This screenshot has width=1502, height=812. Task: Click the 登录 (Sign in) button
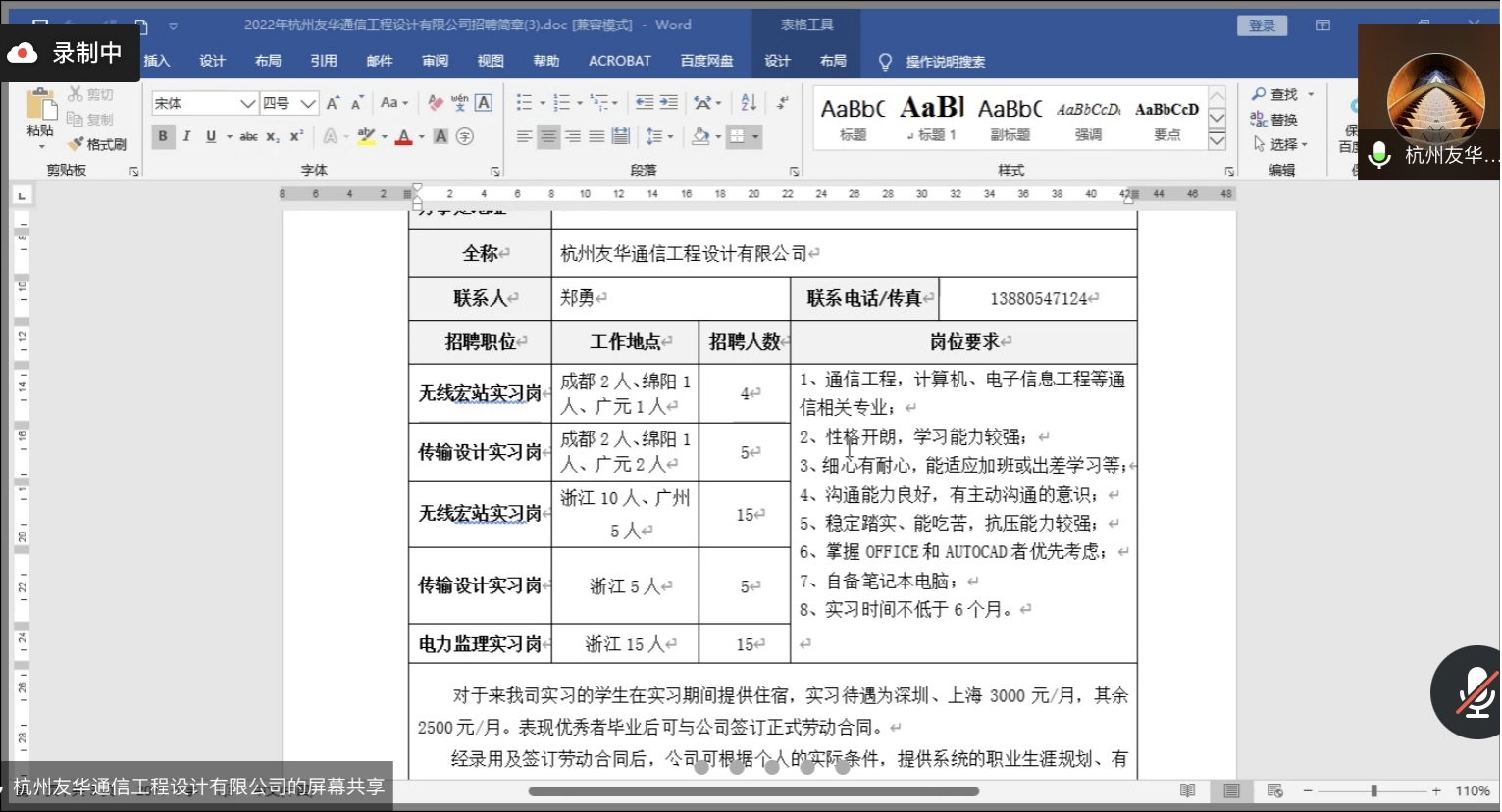(x=1263, y=25)
